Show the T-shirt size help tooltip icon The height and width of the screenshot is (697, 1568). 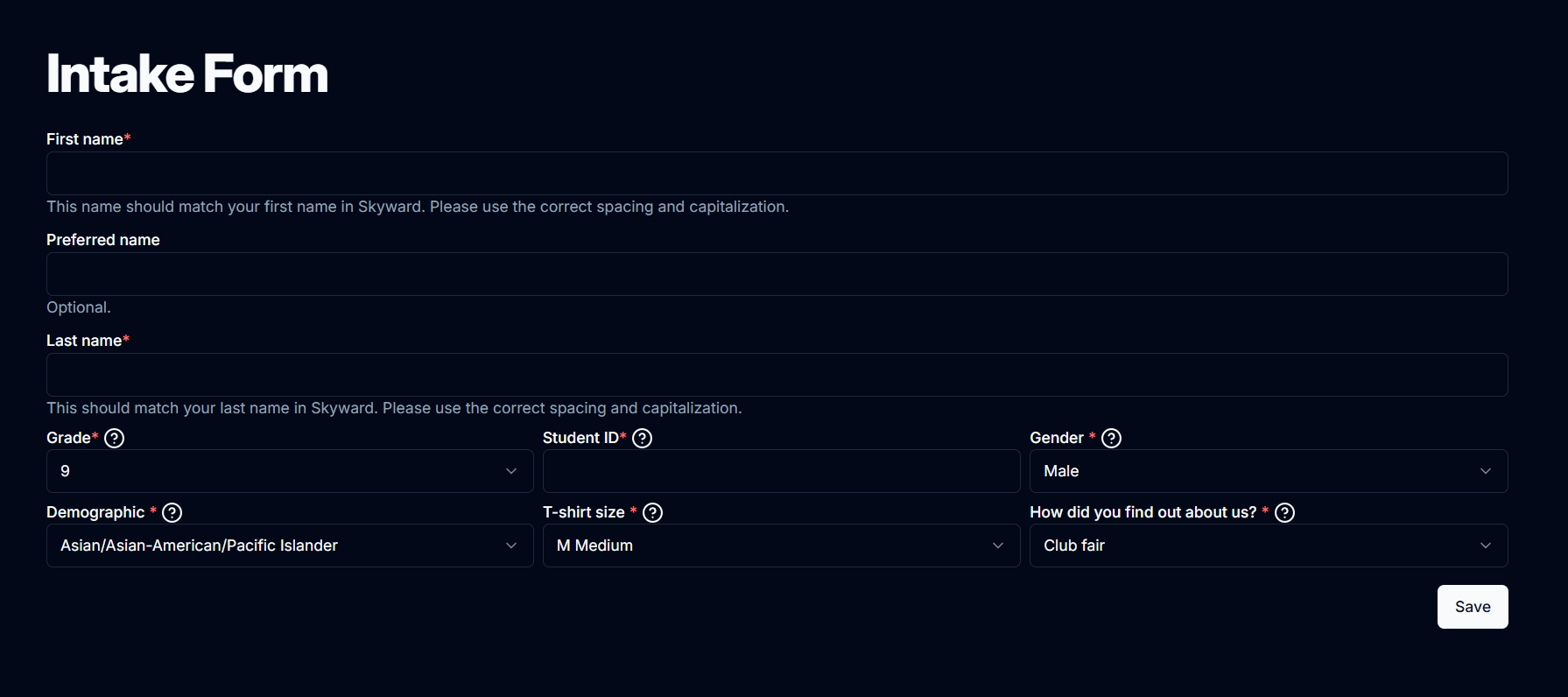[x=652, y=512]
